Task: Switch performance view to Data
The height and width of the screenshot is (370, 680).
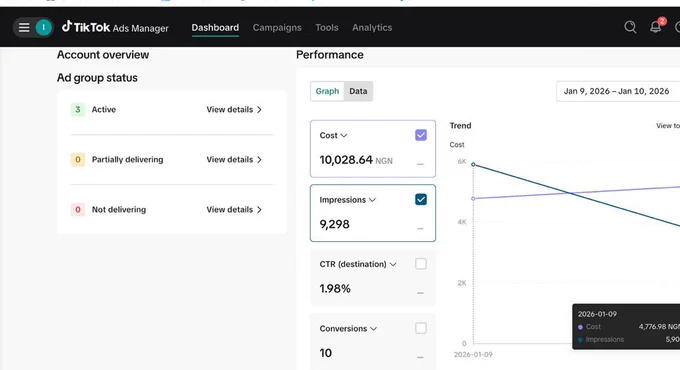Action: 358,91
